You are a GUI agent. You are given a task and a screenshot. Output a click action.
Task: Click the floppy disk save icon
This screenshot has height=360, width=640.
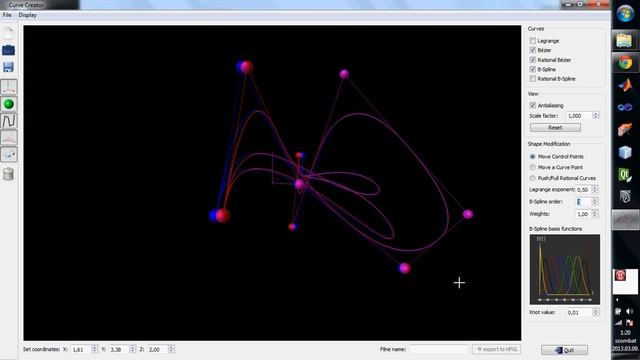[x=9, y=67]
